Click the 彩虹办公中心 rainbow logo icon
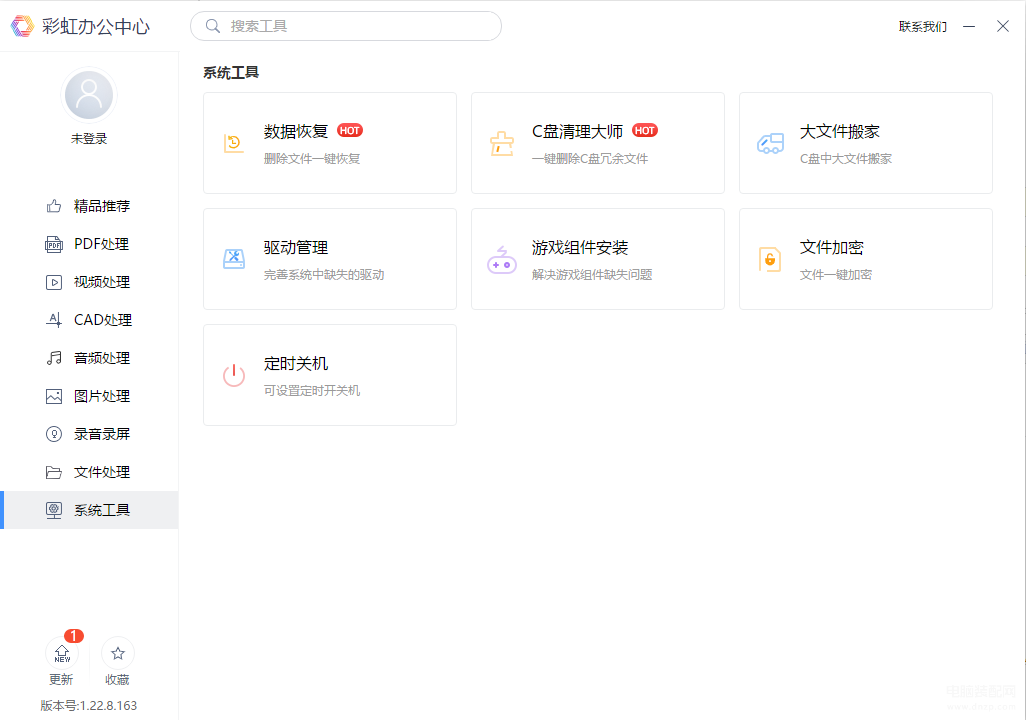Image resolution: width=1026 pixels, height=720 pixels. click(22, 26)
